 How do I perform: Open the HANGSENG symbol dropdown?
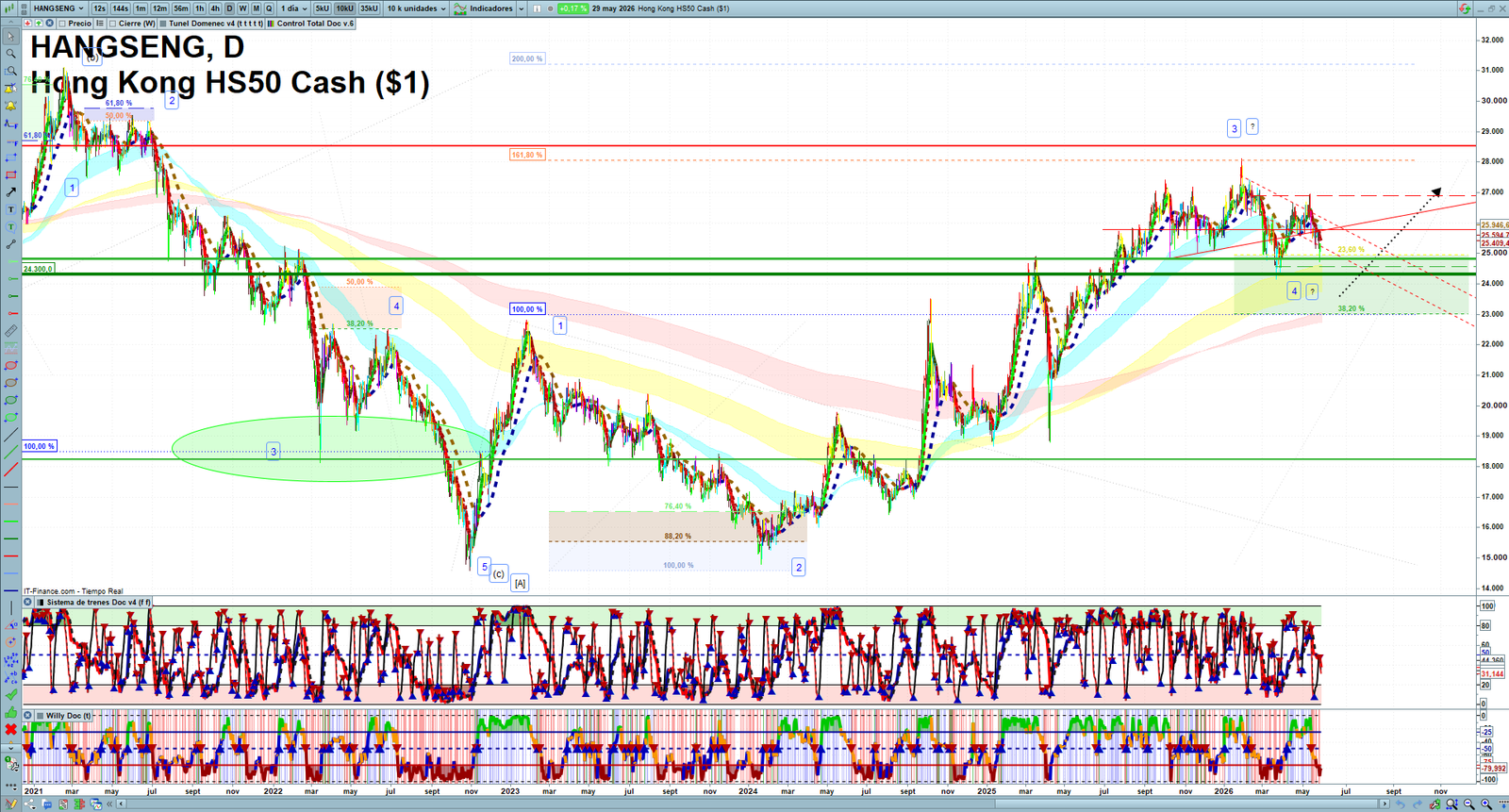58,8
